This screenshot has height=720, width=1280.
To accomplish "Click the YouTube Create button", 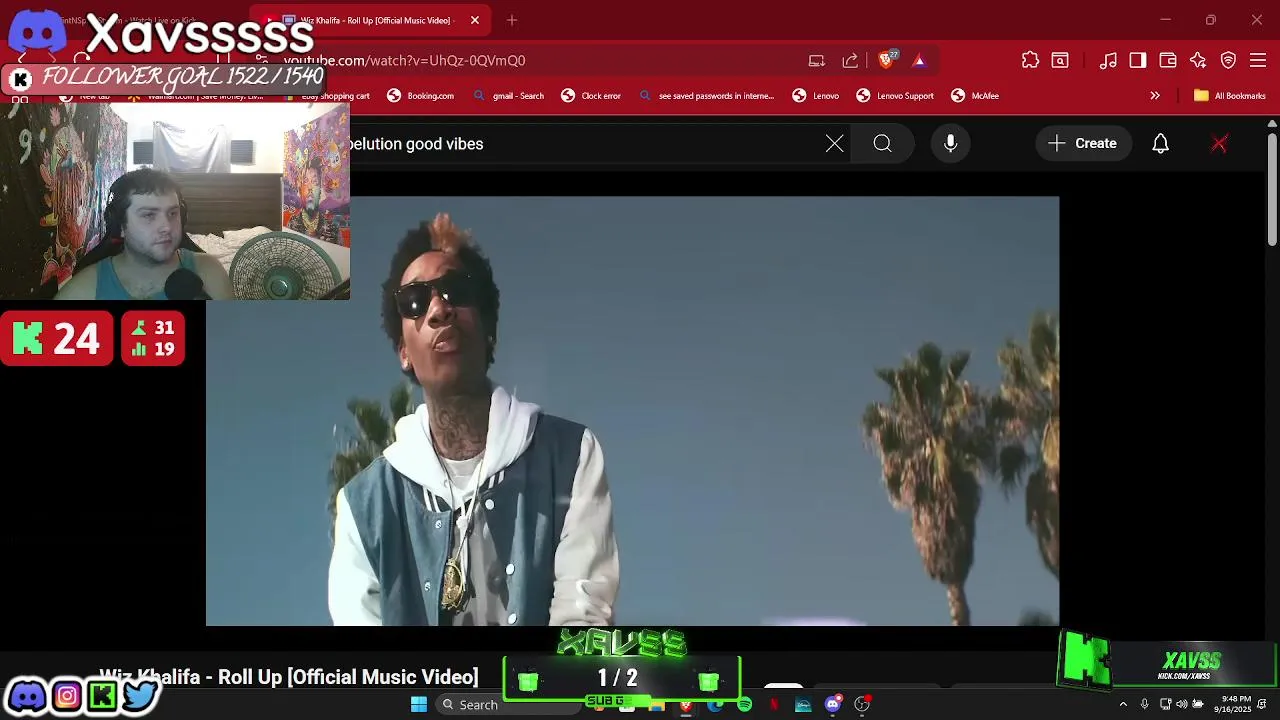I will pyautogui.click(x=1083, y=144).
